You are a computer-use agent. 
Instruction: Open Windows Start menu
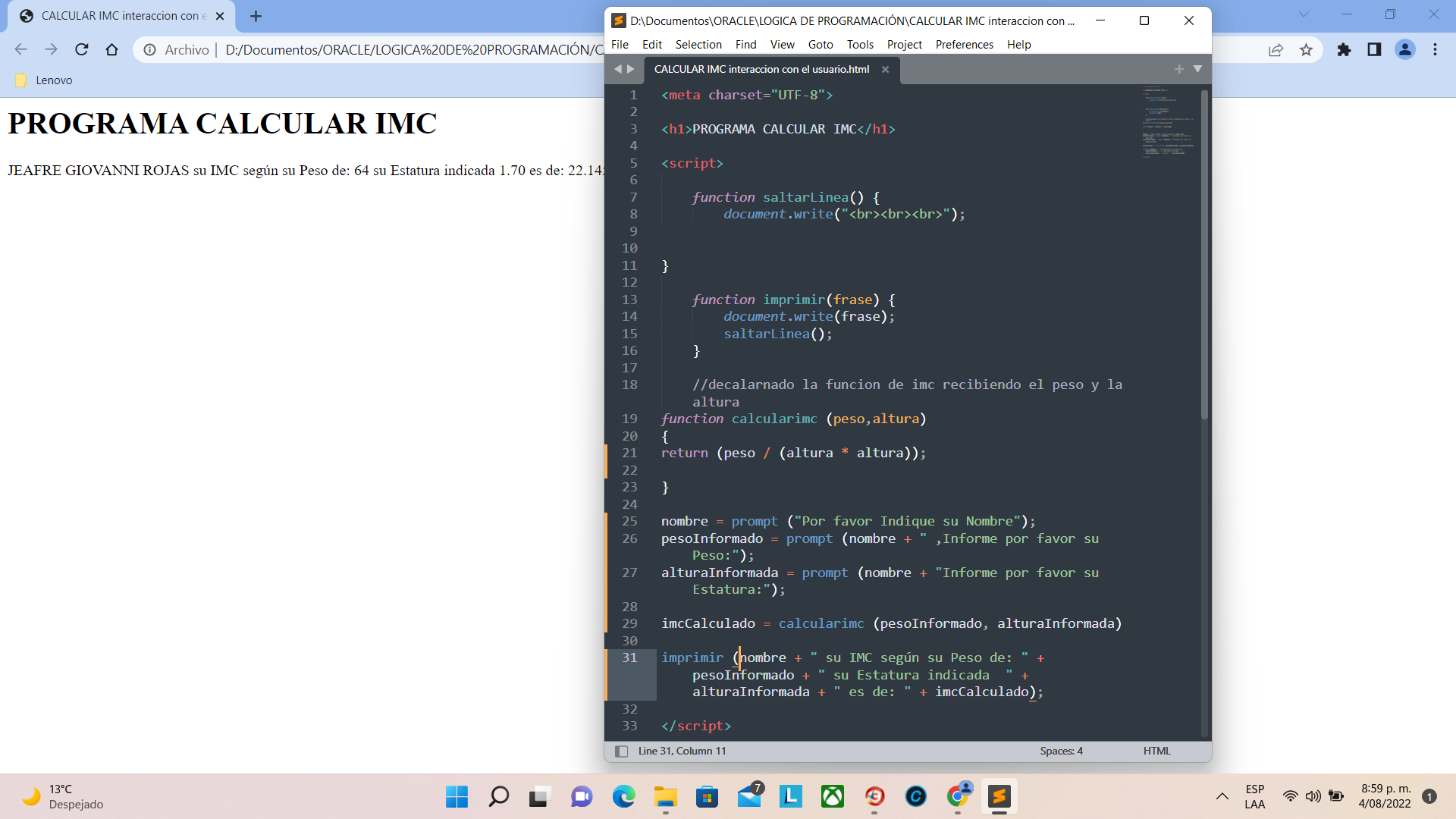(457, 796)
